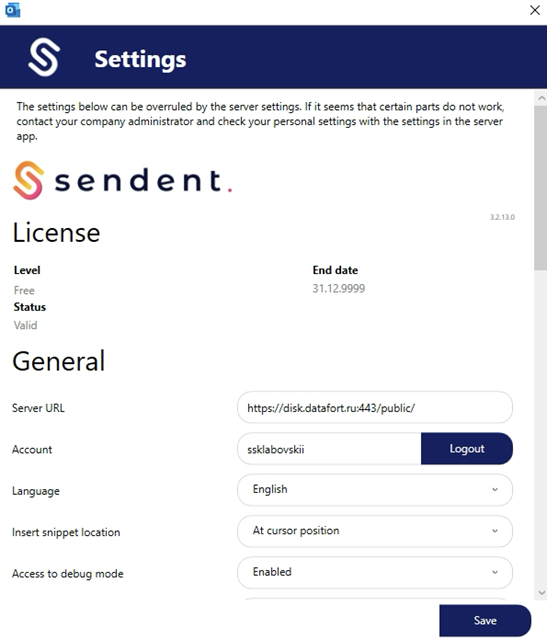Click the Settings header title
This screenshot has height=640, width=547.
(x=140, y=59)
